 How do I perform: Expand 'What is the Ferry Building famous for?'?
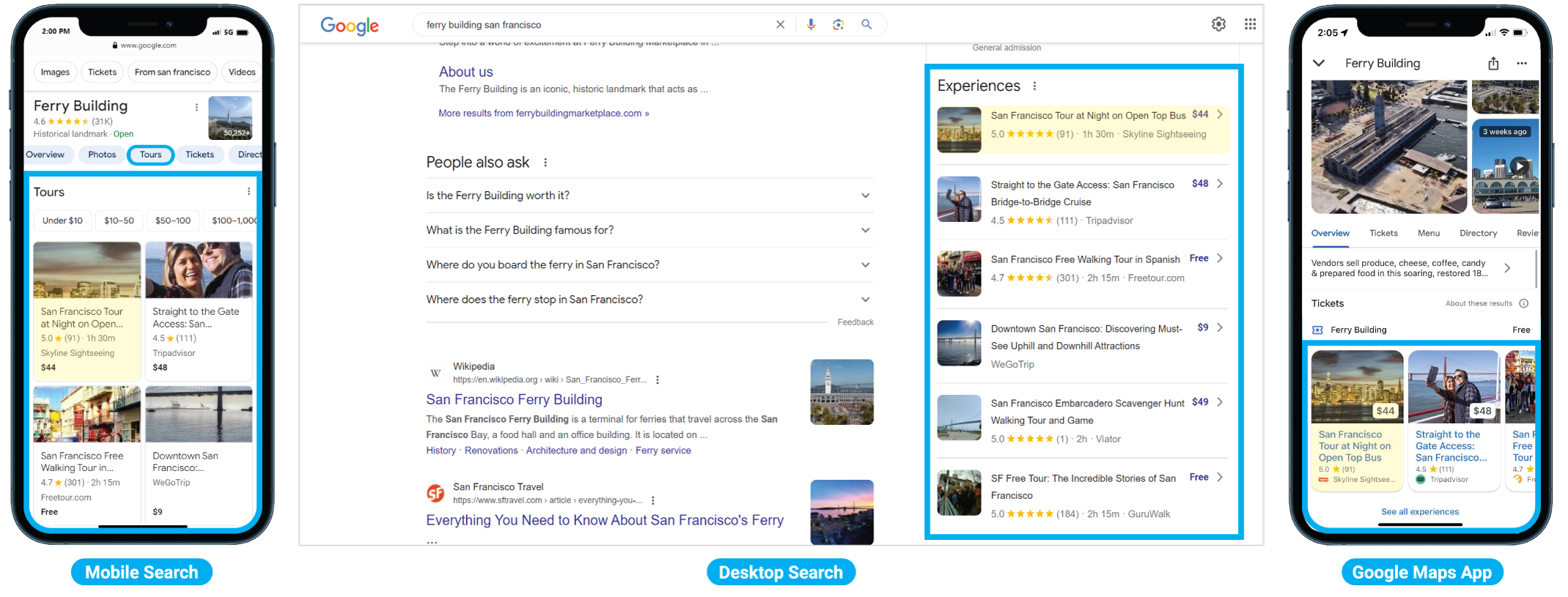(x=649, y=230)
